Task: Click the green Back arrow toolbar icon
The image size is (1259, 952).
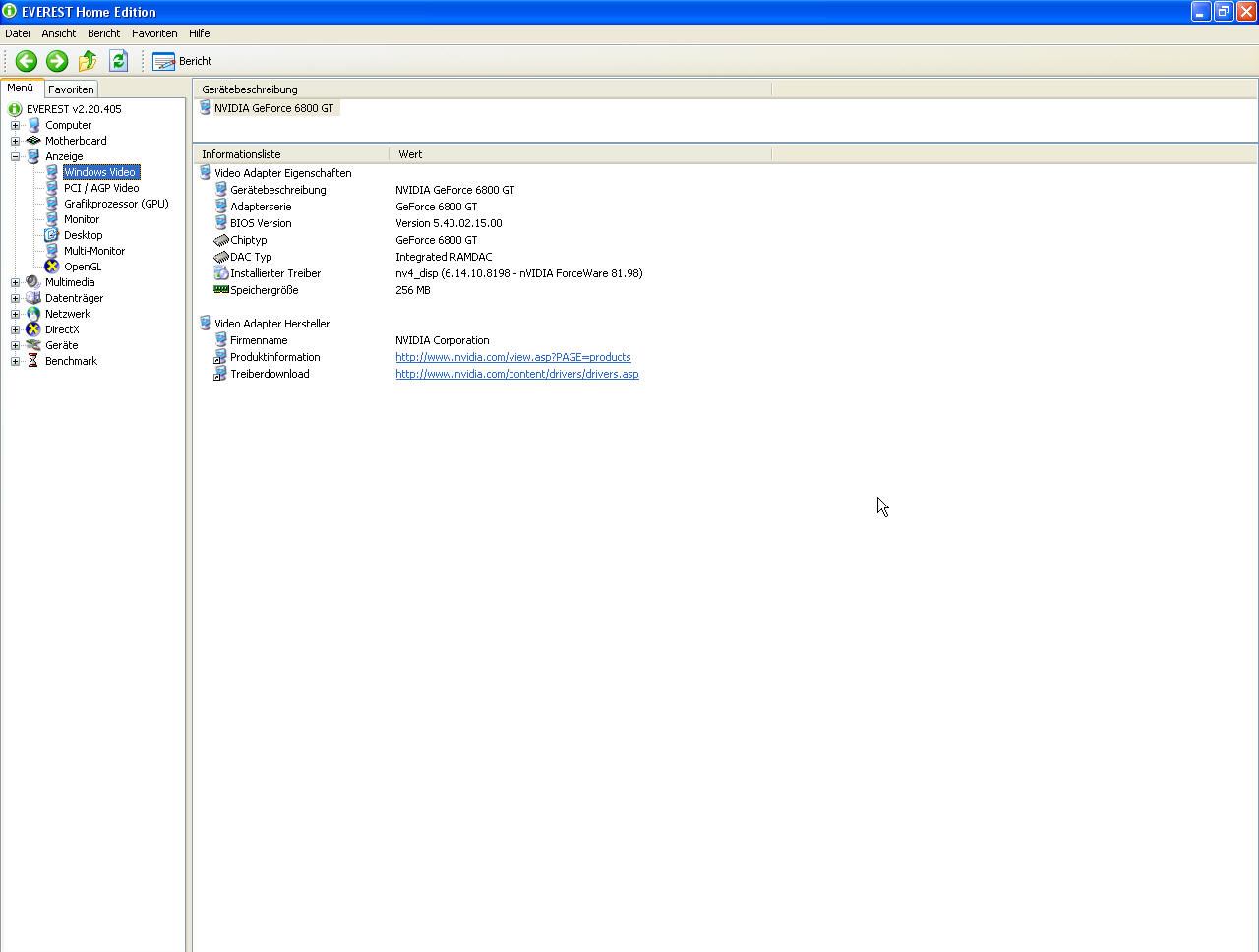Action: point(27,61)
